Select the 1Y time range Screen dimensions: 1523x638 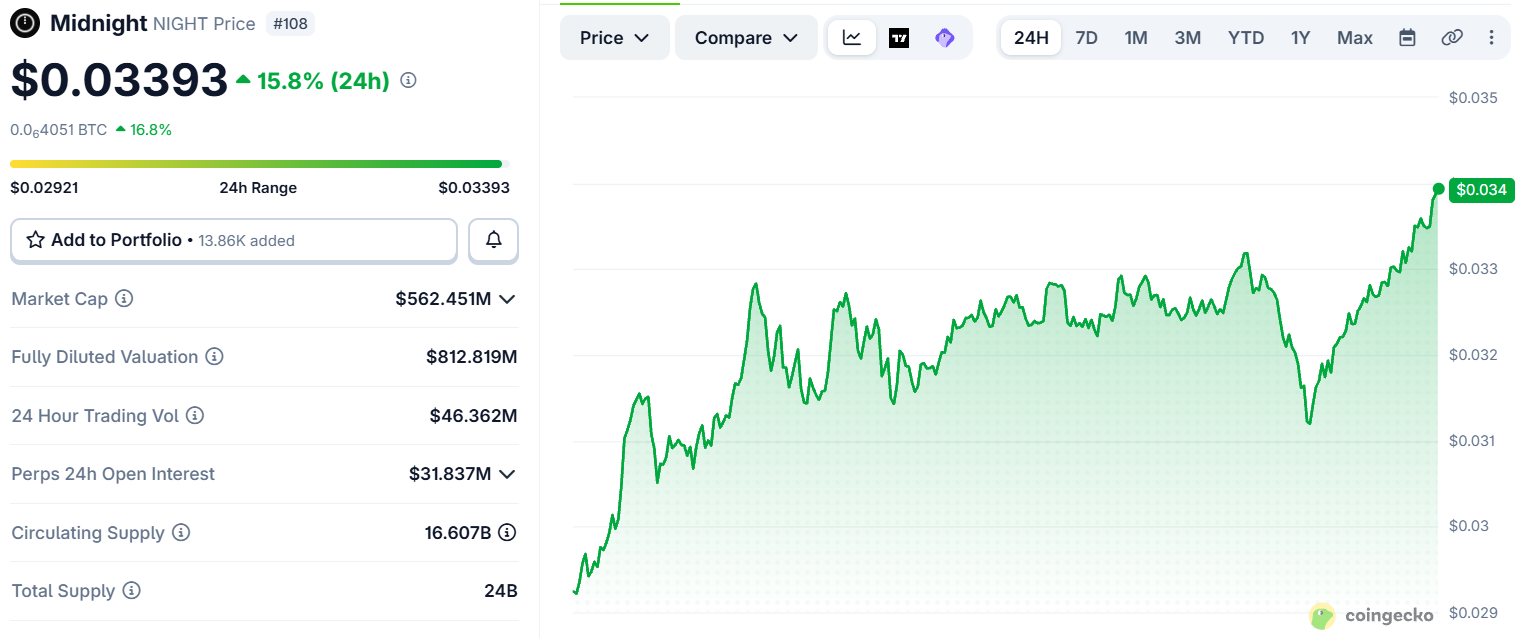point(1300,38)
